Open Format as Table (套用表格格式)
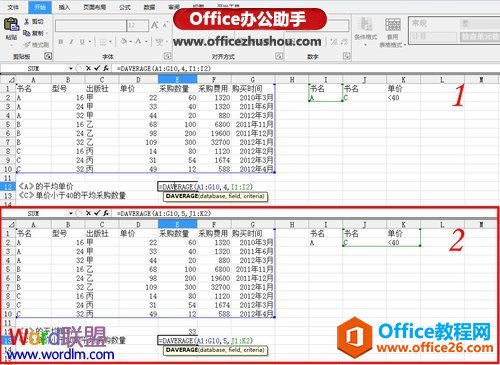500x365 pixels. click(x=393, y=33)
